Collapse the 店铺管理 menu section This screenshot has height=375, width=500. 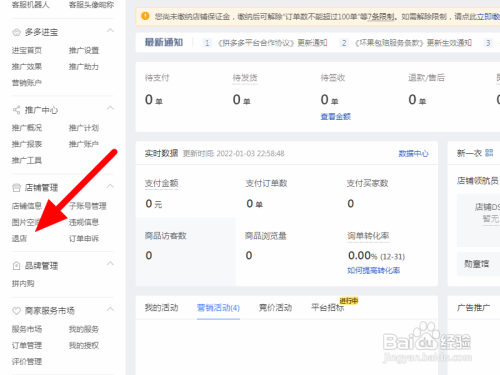tap(110, 186)
